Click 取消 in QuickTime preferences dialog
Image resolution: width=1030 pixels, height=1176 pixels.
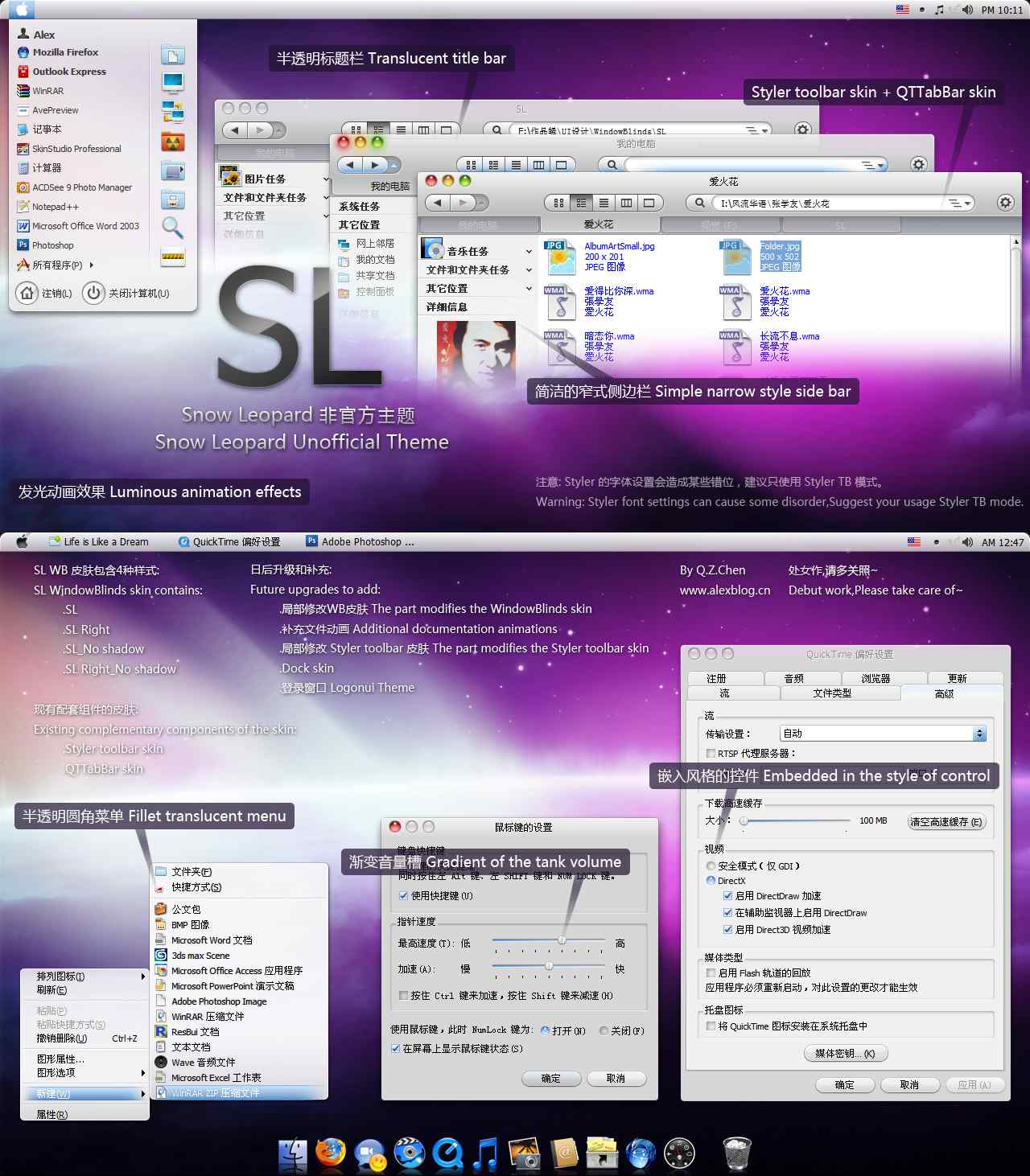click(x=909, y=1085)
